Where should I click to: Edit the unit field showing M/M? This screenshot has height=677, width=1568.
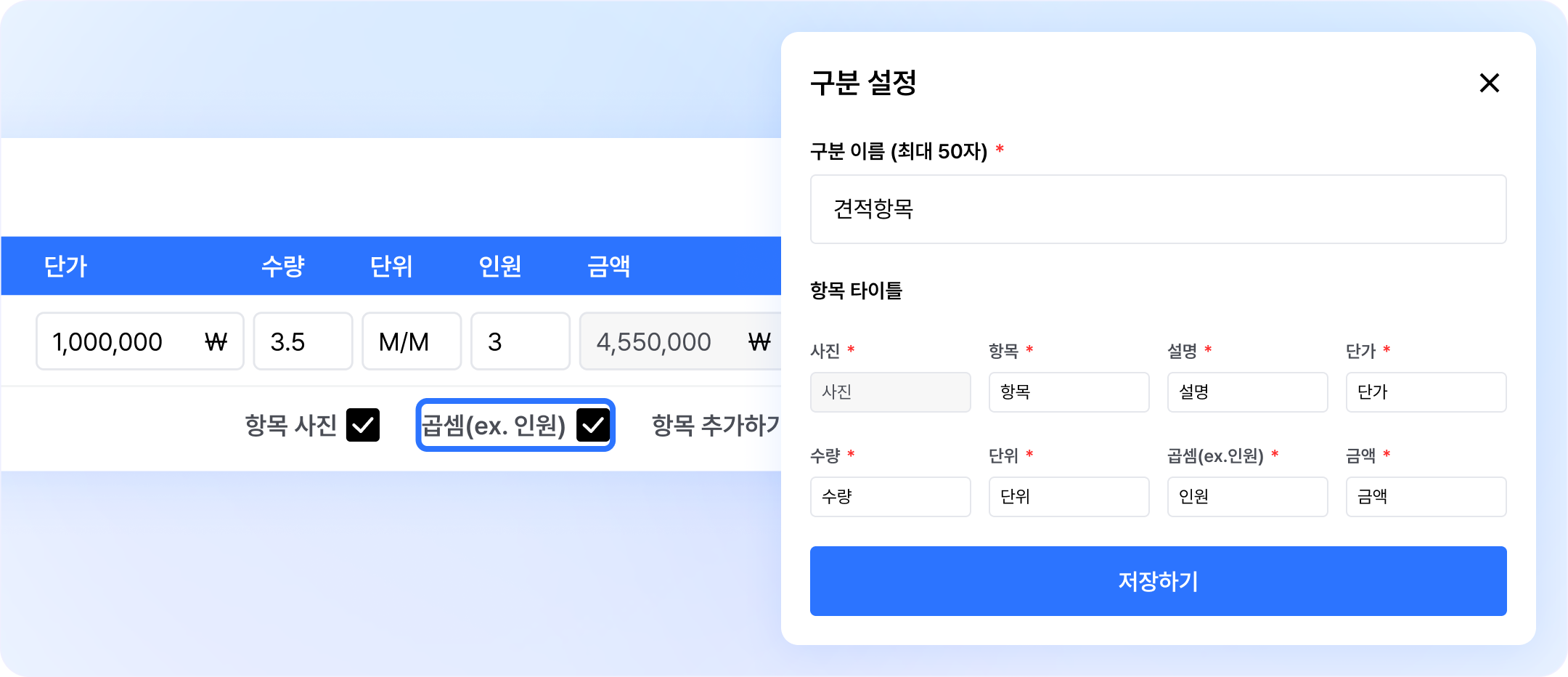point(412,341)
